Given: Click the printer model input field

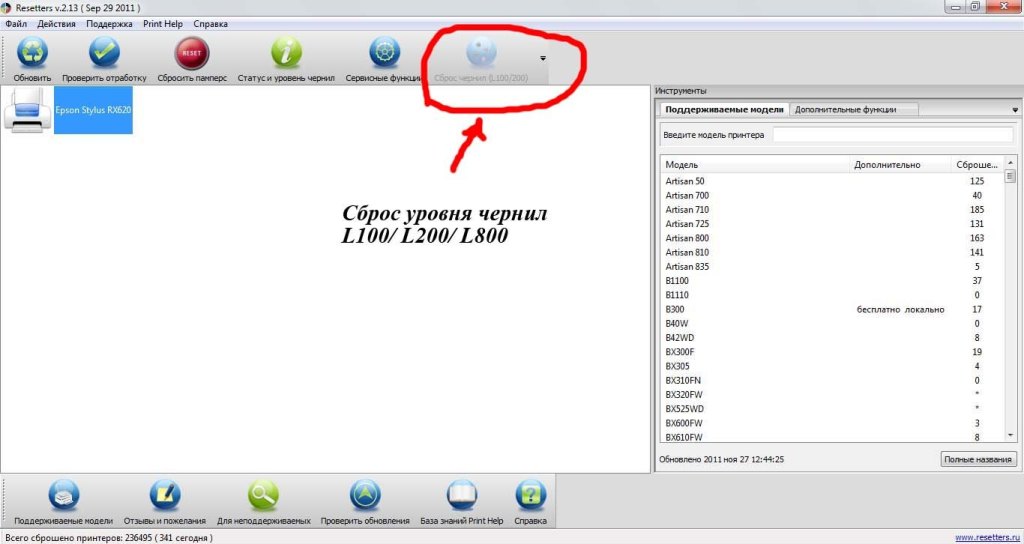Looking at the screenshot, I should point(892,135).
